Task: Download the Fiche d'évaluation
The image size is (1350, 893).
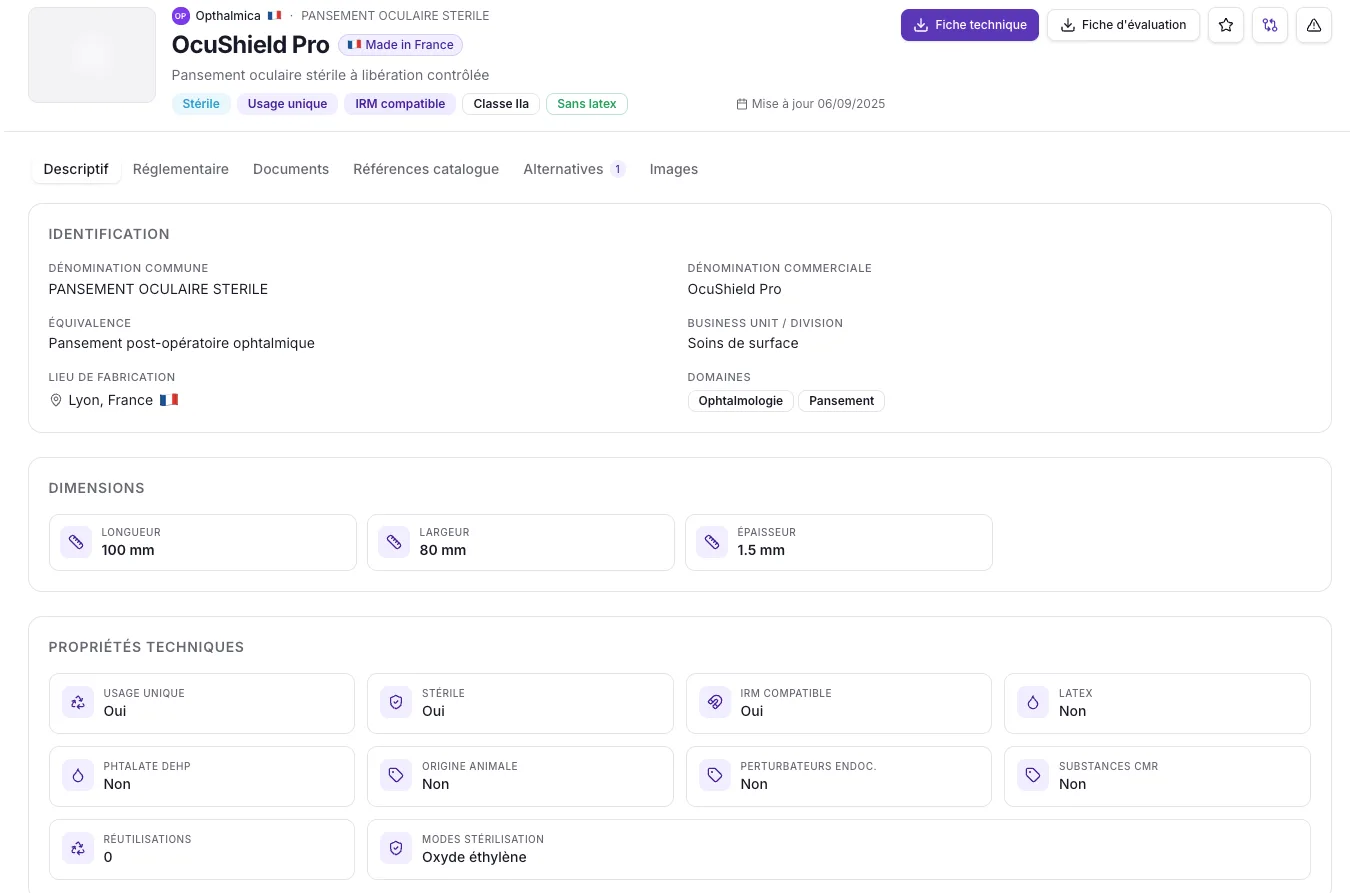Action: [1123, 25]
